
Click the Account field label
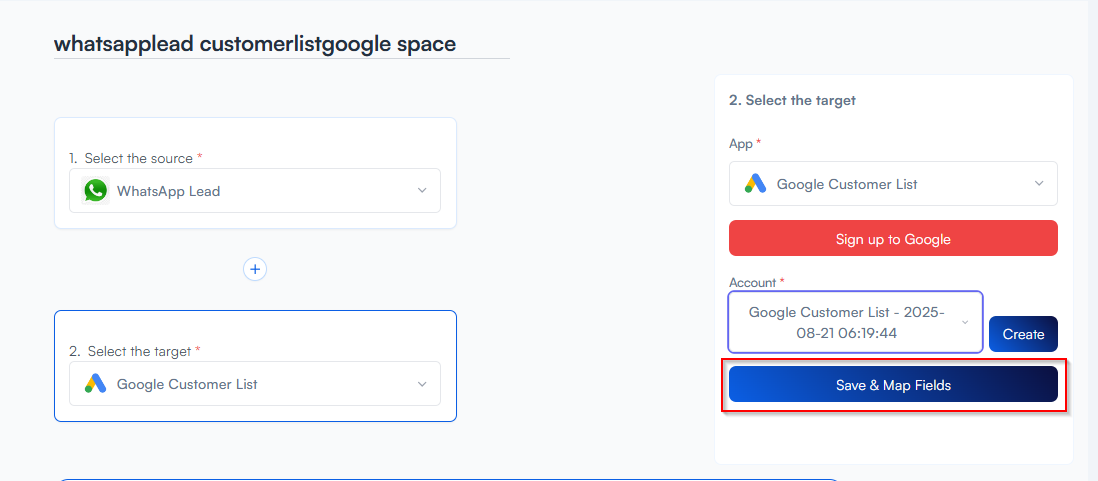(753, 282)
